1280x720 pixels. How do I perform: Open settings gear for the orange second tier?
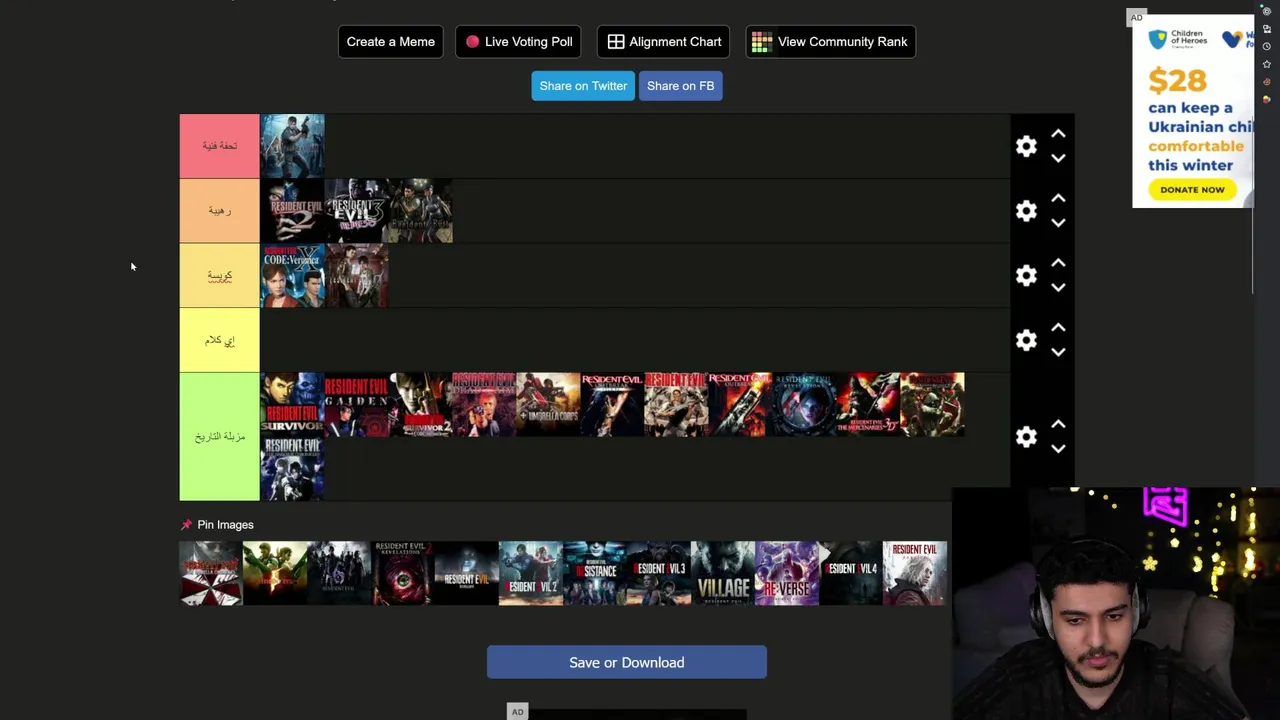[1026, 211]
